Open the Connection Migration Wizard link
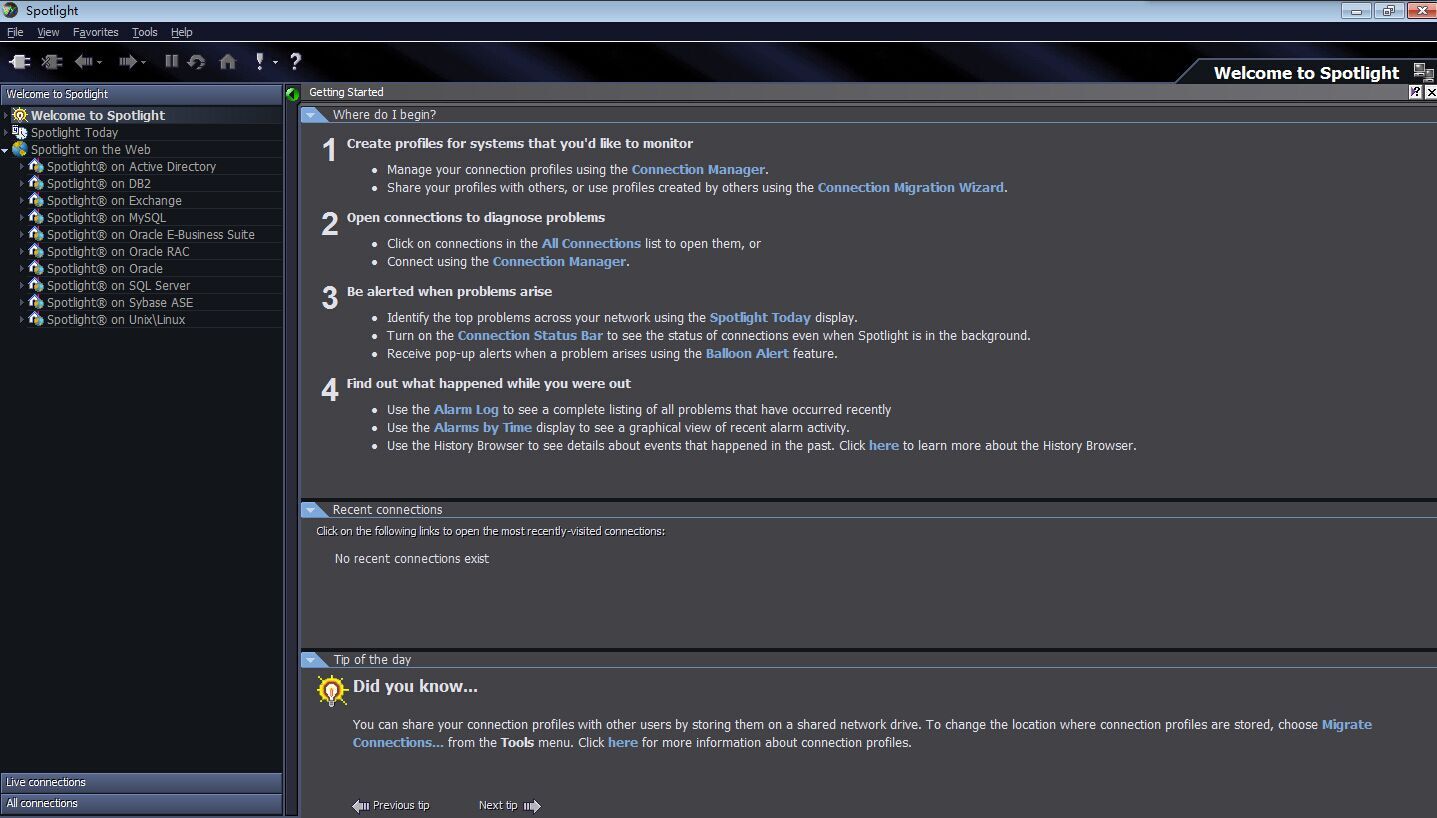1437x818 pixels. 911,188
